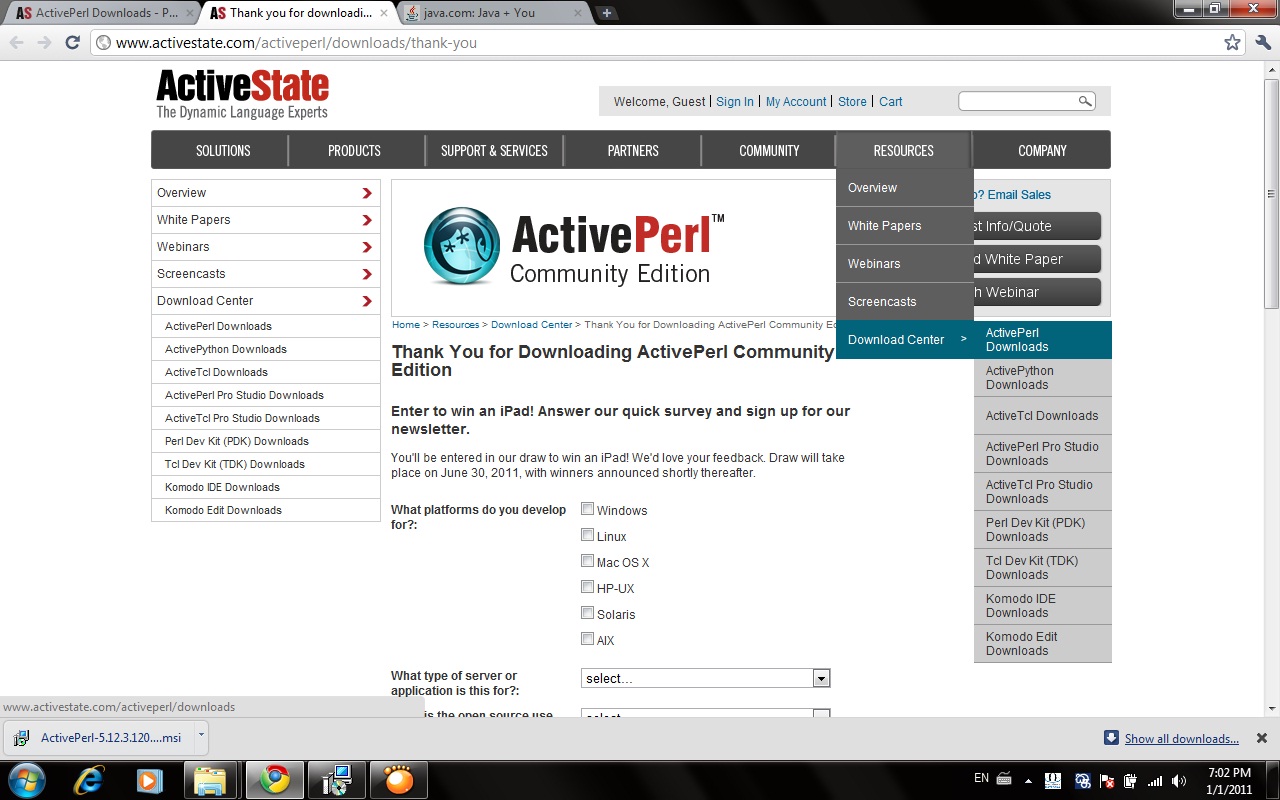Click the site search magnifier icon
Viewport: 1280px width, 800px height.
coord(1084,101)
